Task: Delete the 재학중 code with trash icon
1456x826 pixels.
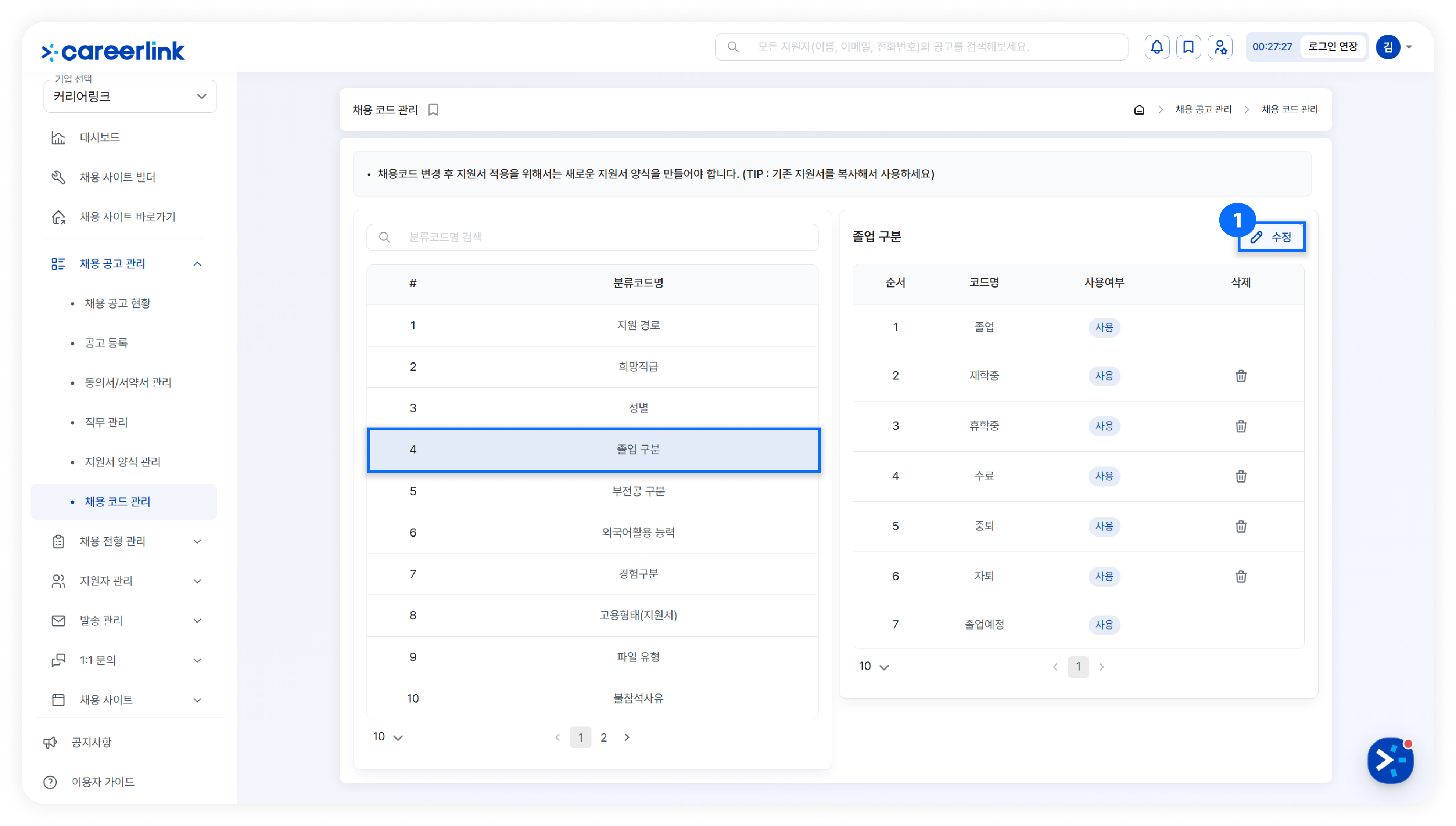Action: coord(1240,376)
